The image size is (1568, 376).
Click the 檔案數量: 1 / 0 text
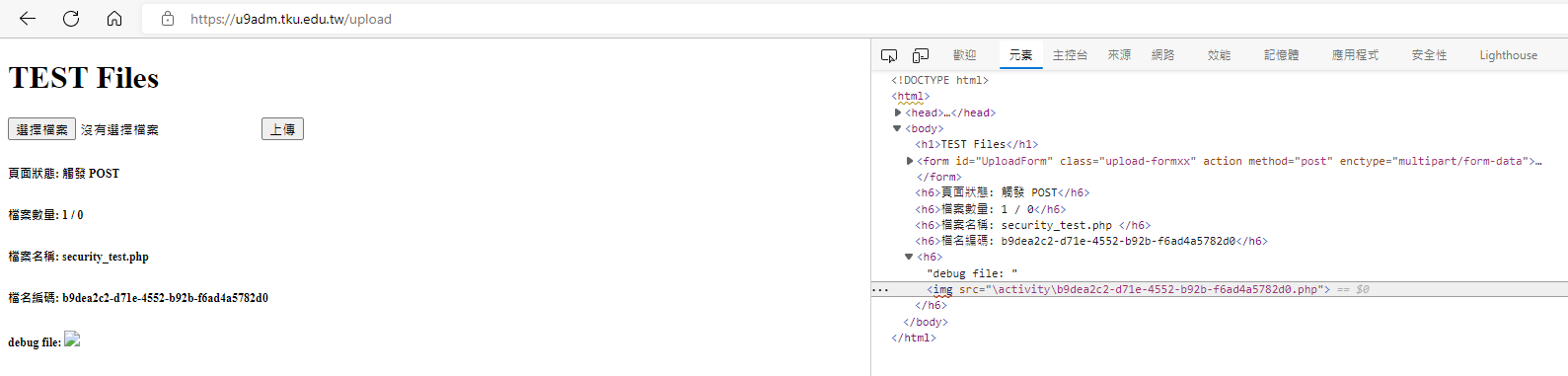pyautogui.click(x=45, y=214)
